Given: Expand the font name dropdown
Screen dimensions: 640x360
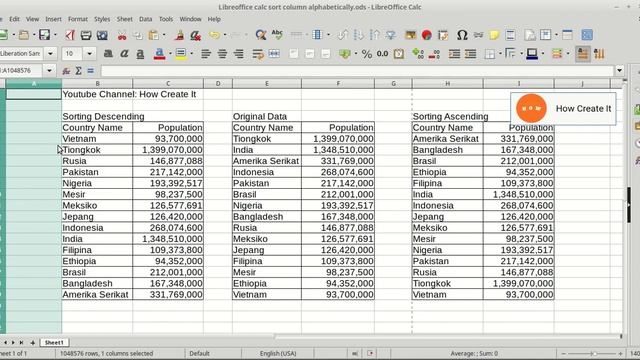Looking at the screenshot, I should [x=50, y=54].
